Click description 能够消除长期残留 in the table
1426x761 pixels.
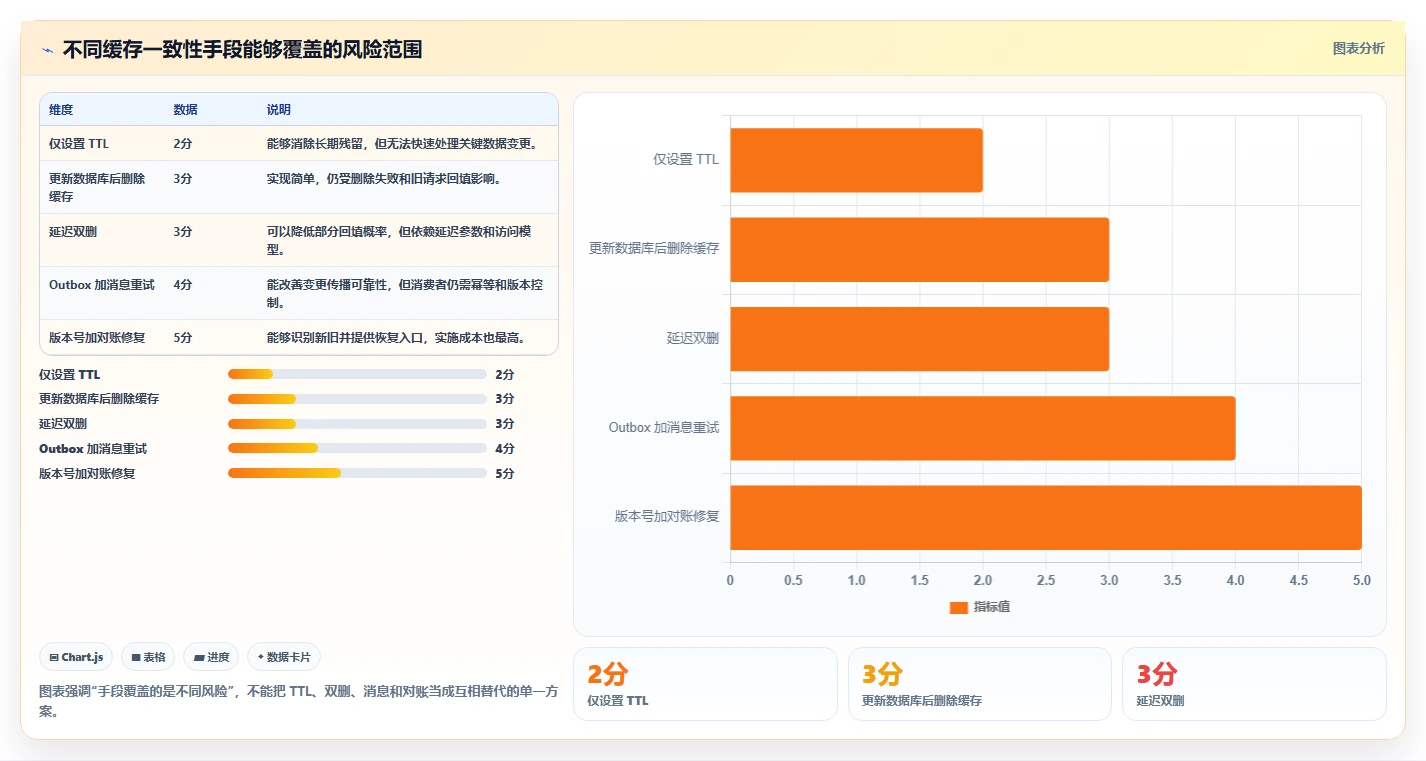[x=403, y=143]
